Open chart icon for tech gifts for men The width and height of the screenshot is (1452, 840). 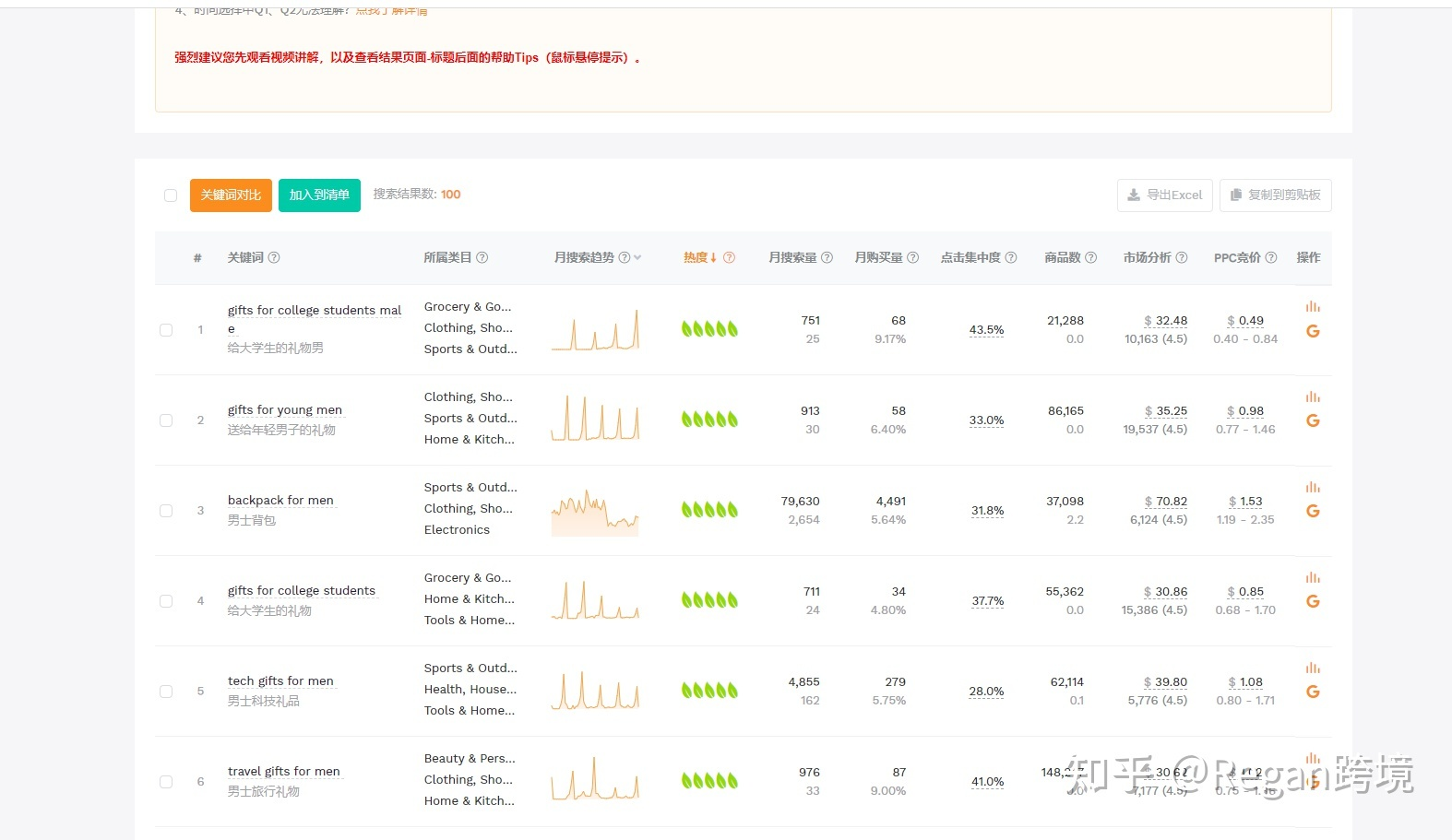point(1313,668)
